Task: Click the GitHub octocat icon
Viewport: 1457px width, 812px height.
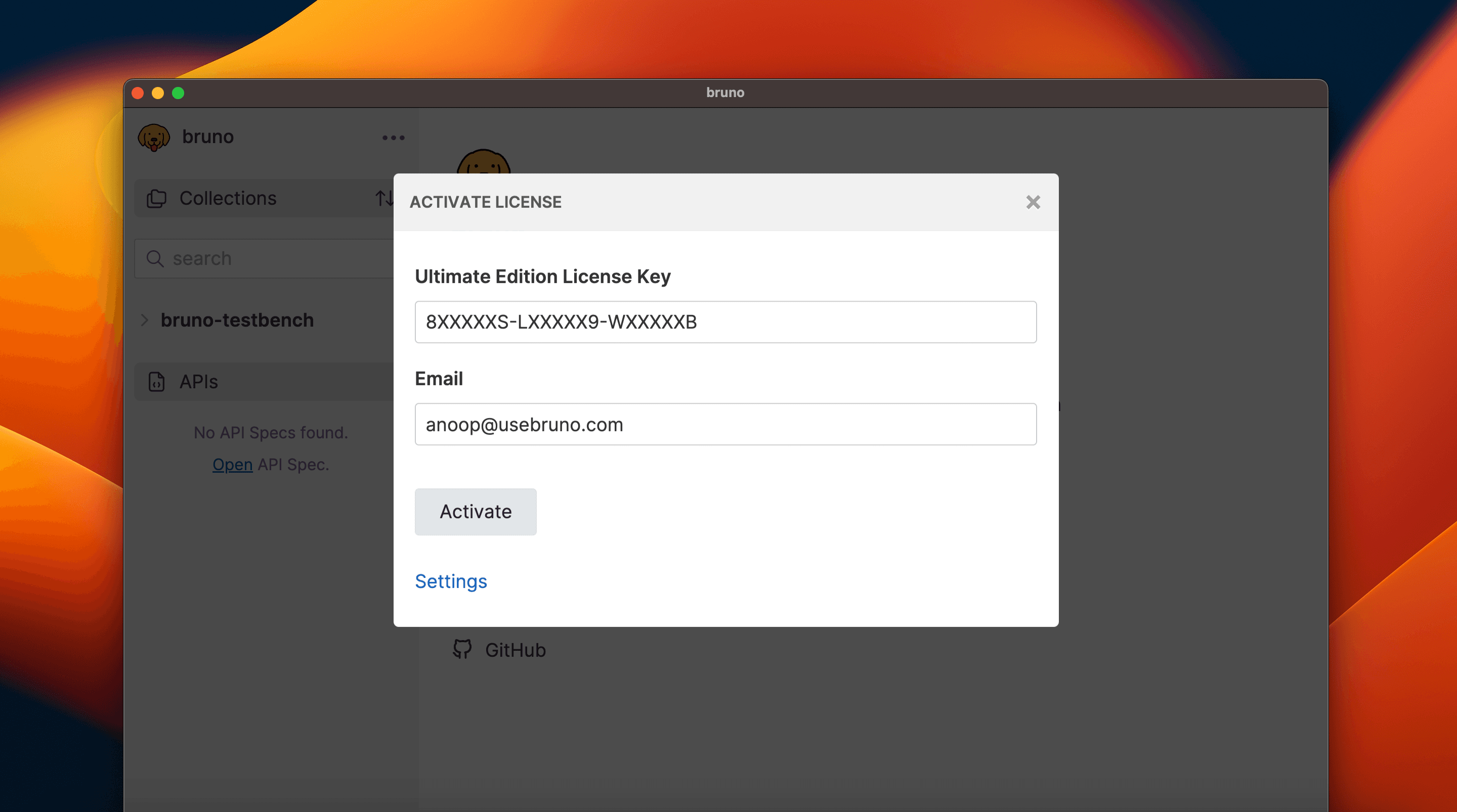Action: (x=462, y=649)
